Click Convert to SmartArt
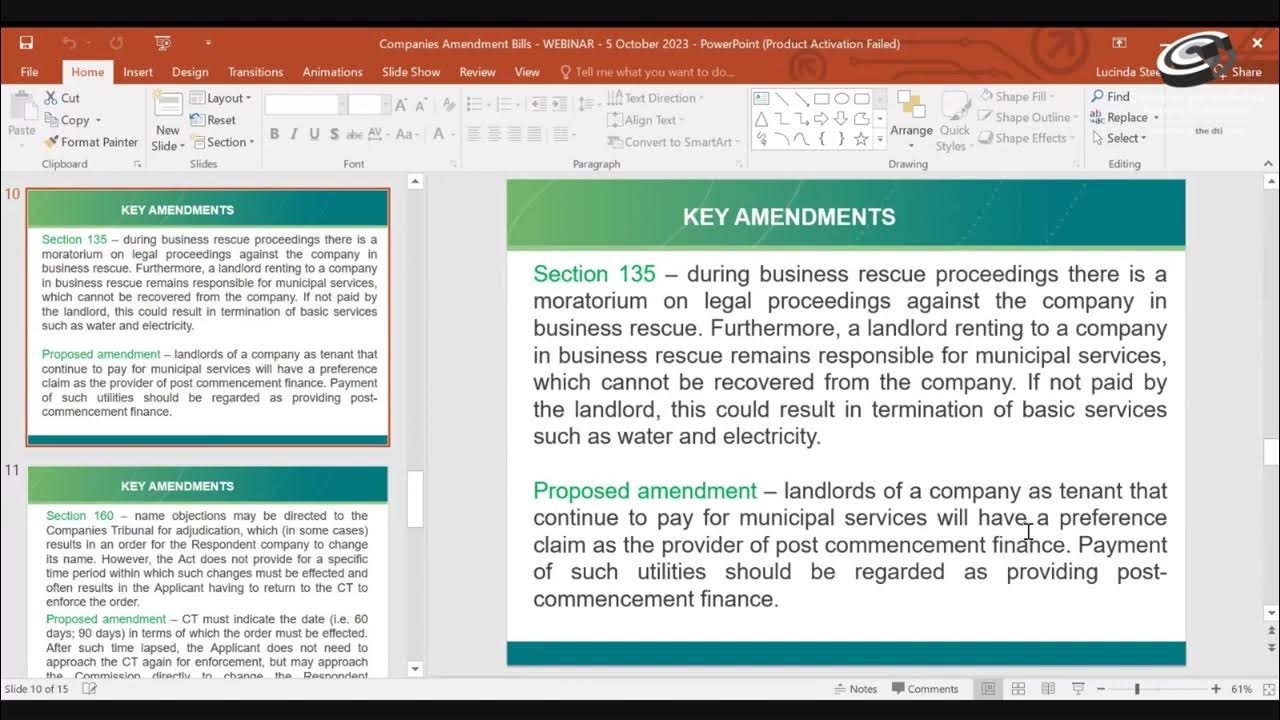The height and width of the screenshot is (720, 1280). (673, 142)
